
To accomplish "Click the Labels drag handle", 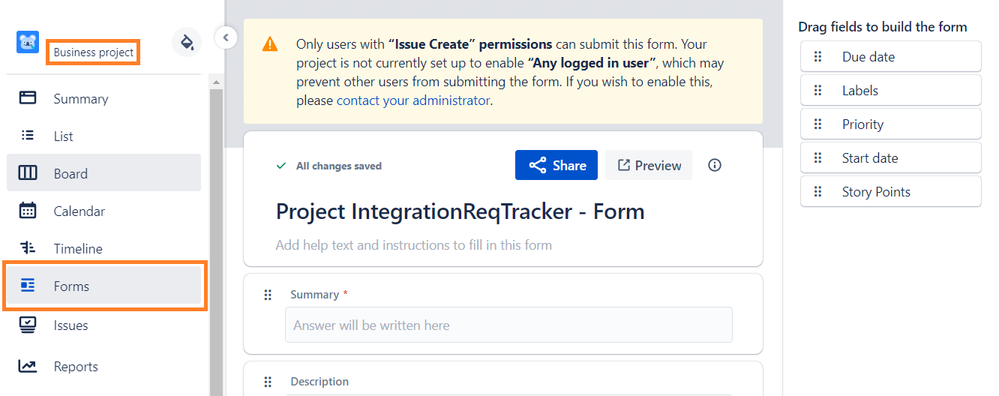I will 818,90.
